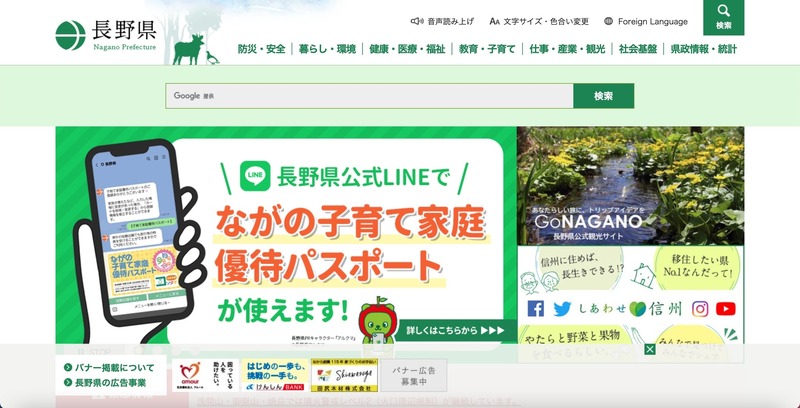Open the Facebook icon link
800x408 pixels.
536,309
